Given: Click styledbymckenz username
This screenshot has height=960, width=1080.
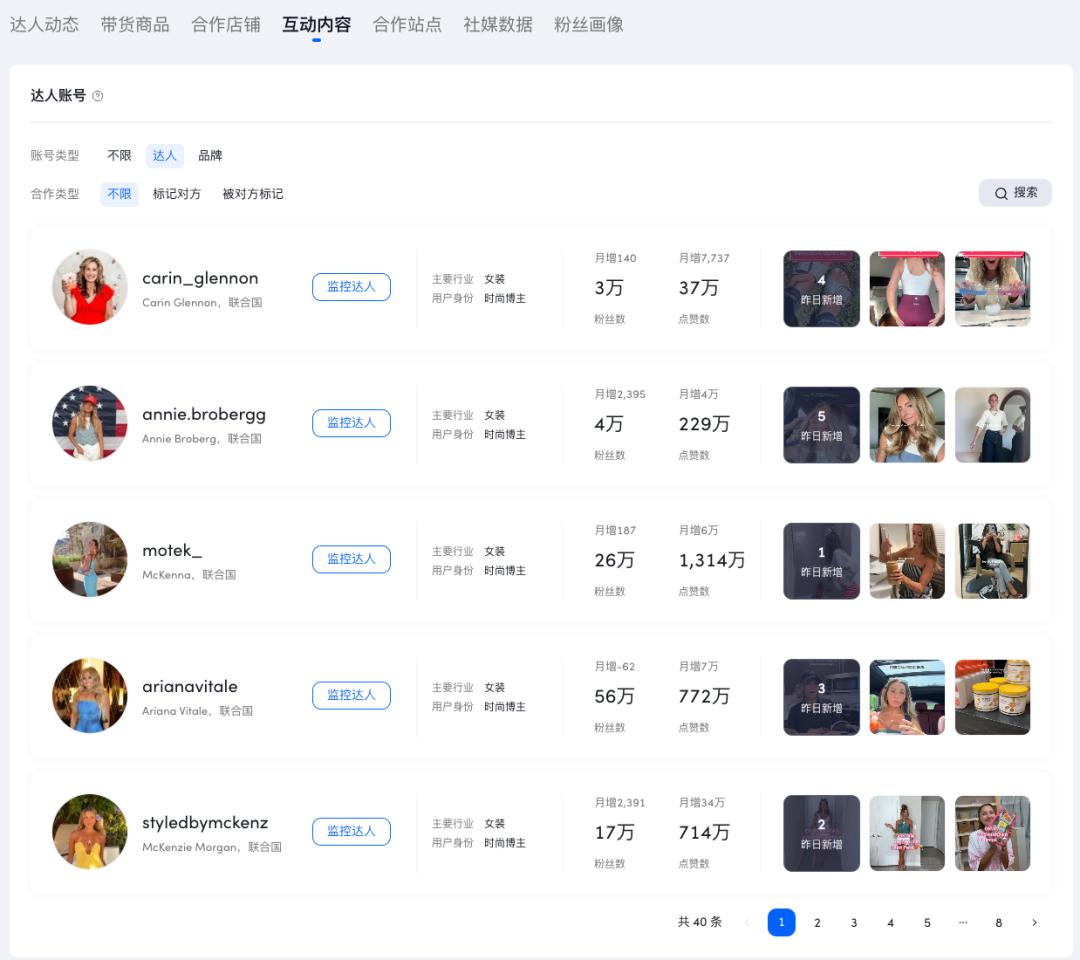Looking at the screenshot, I should [205, 823].
